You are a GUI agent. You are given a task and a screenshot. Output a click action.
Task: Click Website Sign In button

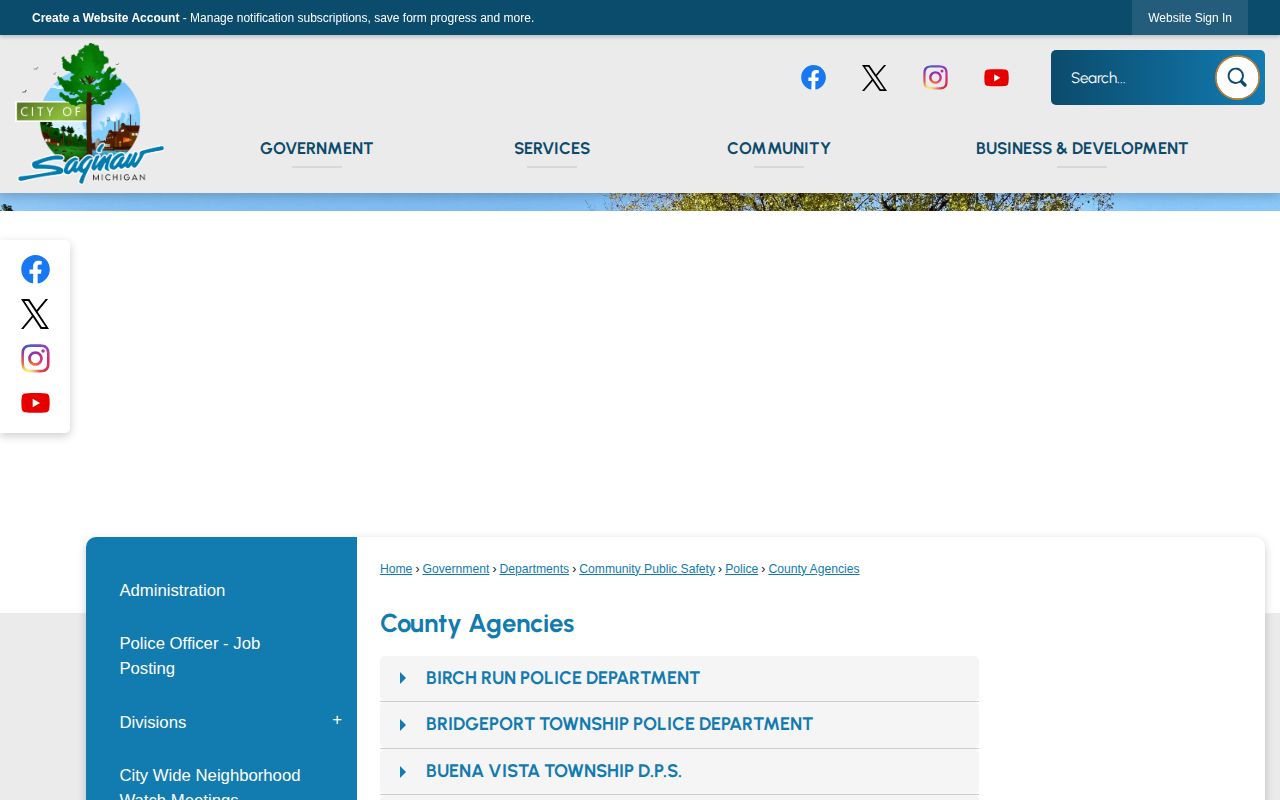pos(1190,18)
